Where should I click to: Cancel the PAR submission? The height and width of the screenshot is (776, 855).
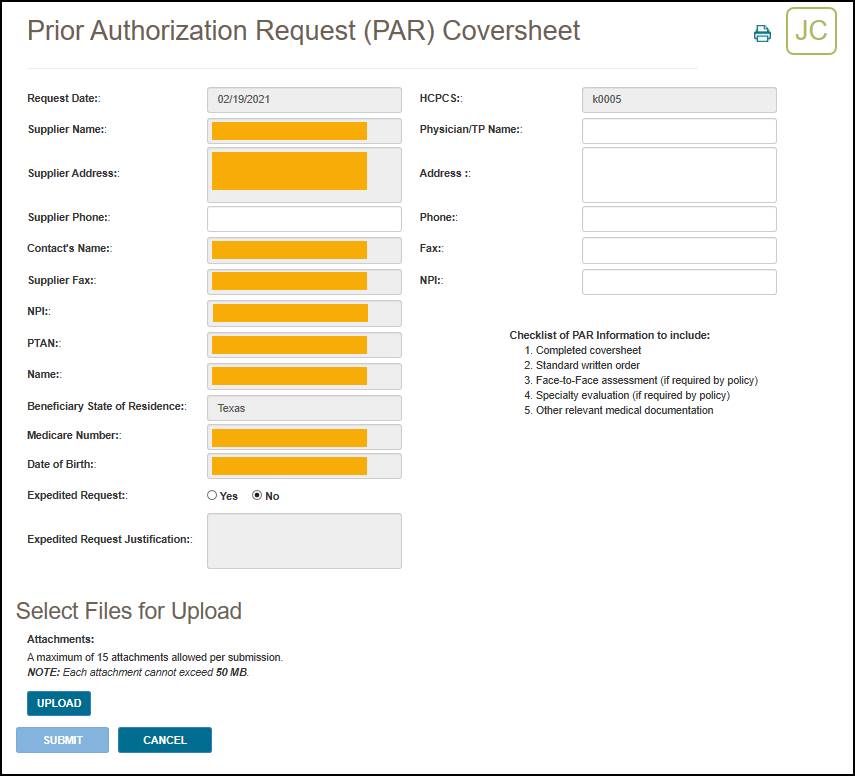164,740
